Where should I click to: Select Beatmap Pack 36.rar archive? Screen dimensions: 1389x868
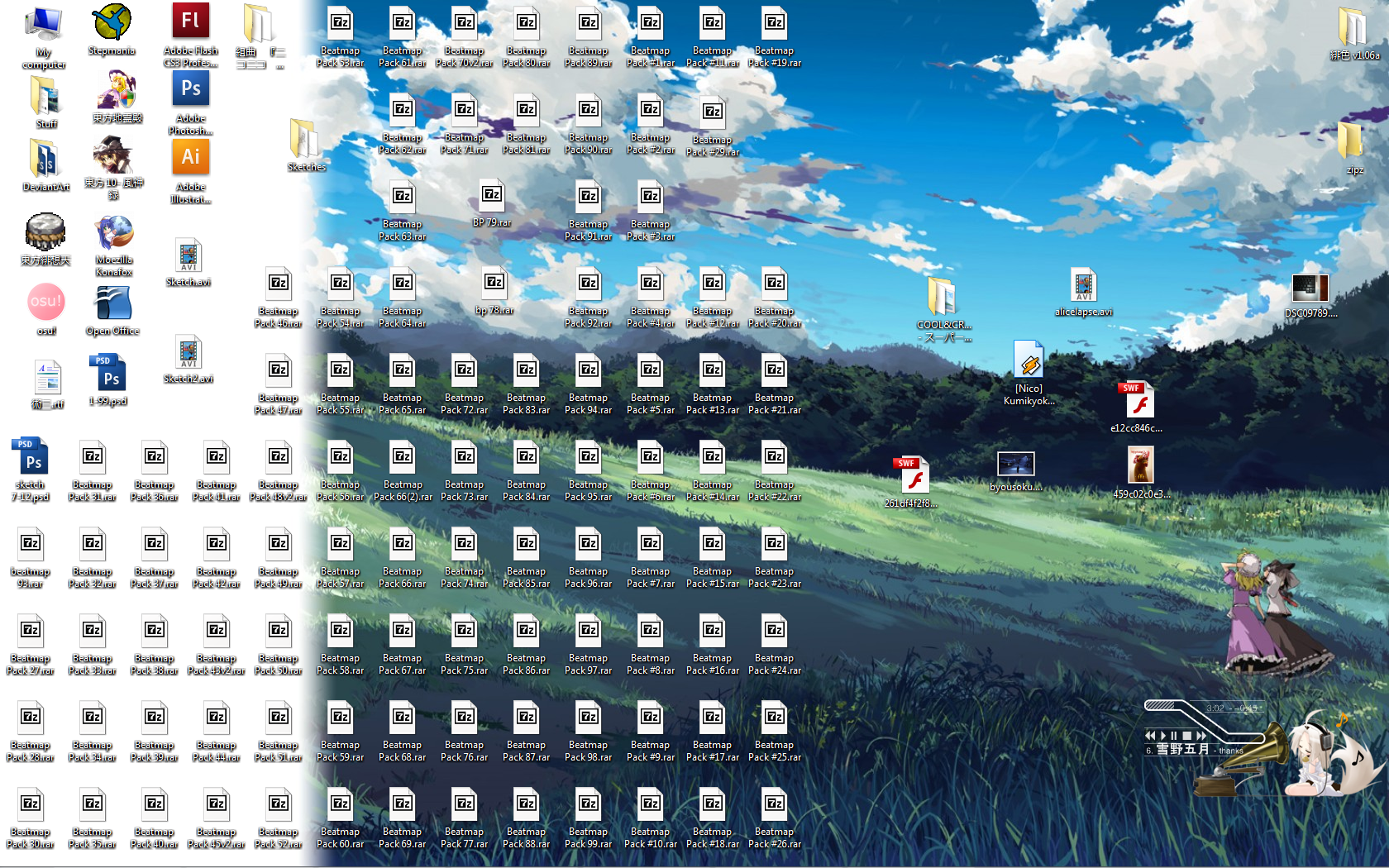point(155,471)
